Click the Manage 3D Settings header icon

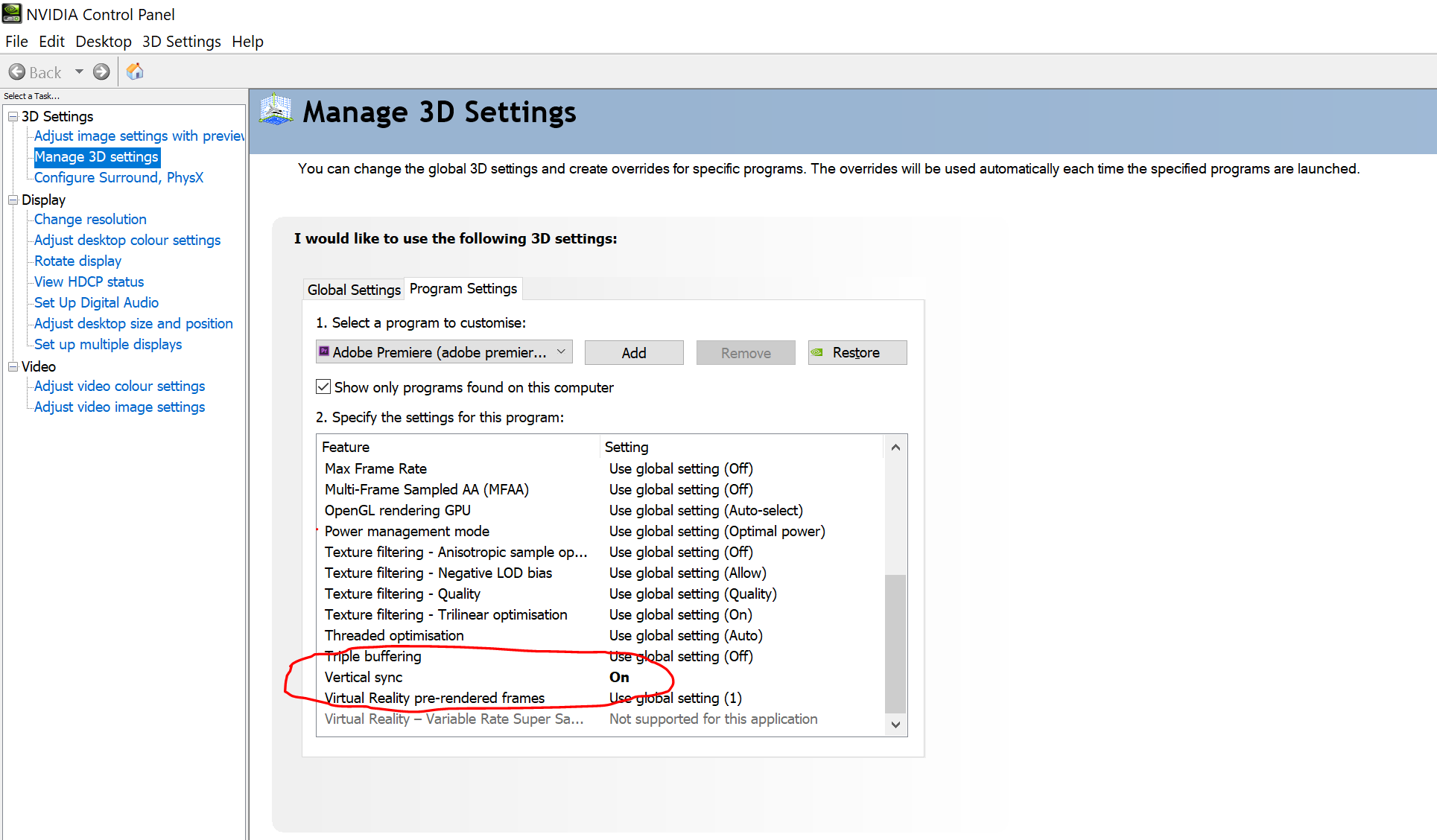click(275, 109)
